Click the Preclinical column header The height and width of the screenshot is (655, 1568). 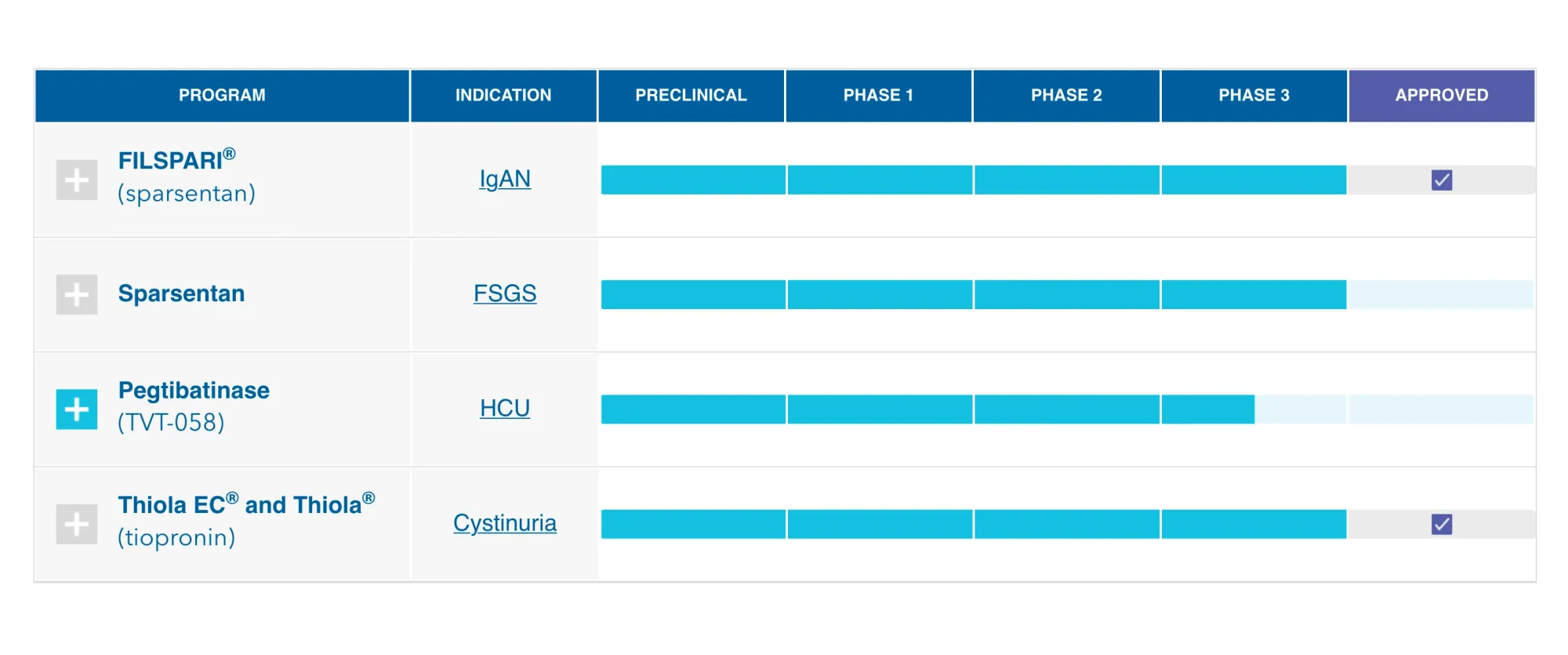(x=691, y=96)
